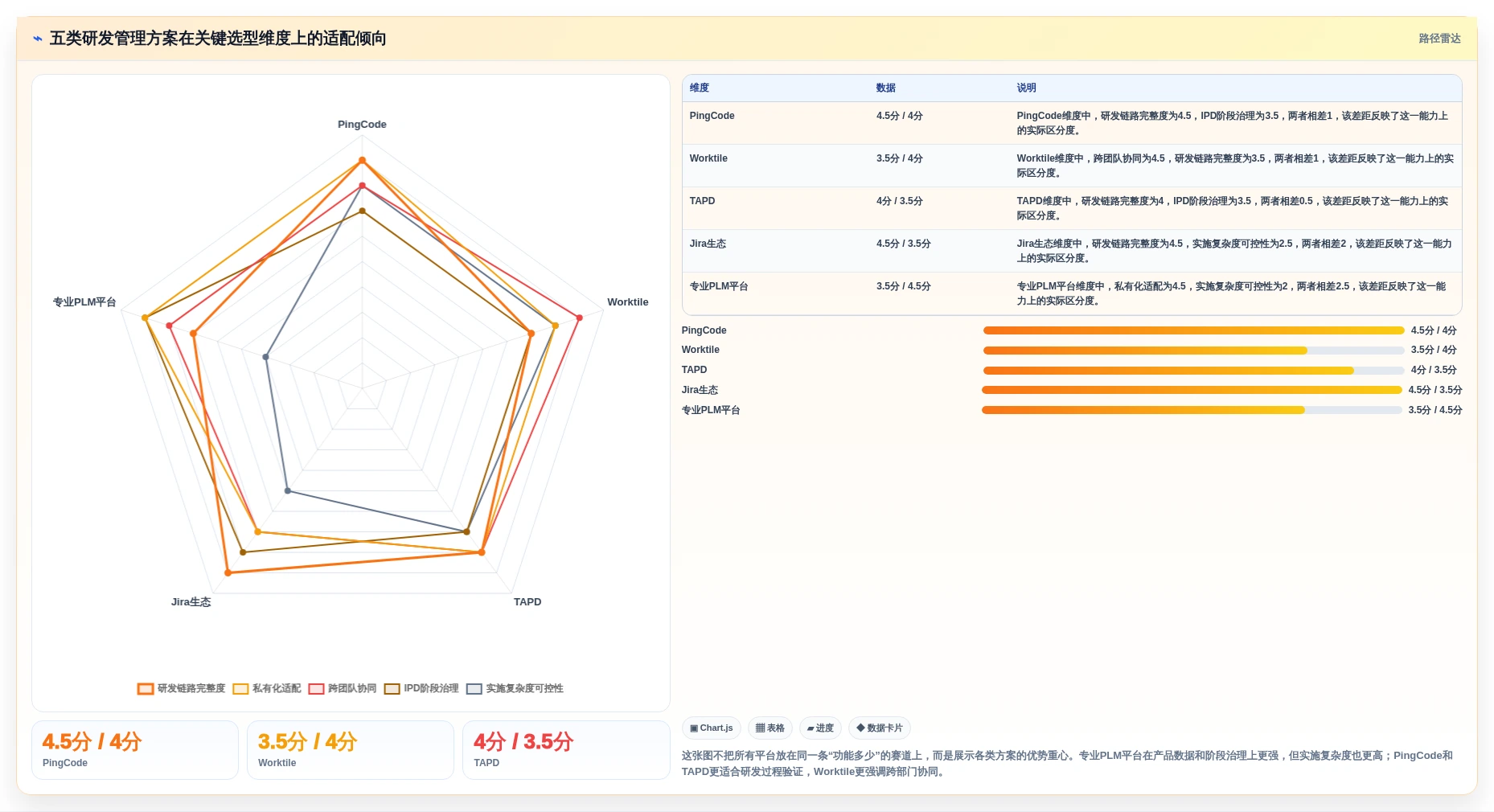Click the 说明 column header
The image size is (1494, 812).
pyautogui.click(x=1026, y=88)
